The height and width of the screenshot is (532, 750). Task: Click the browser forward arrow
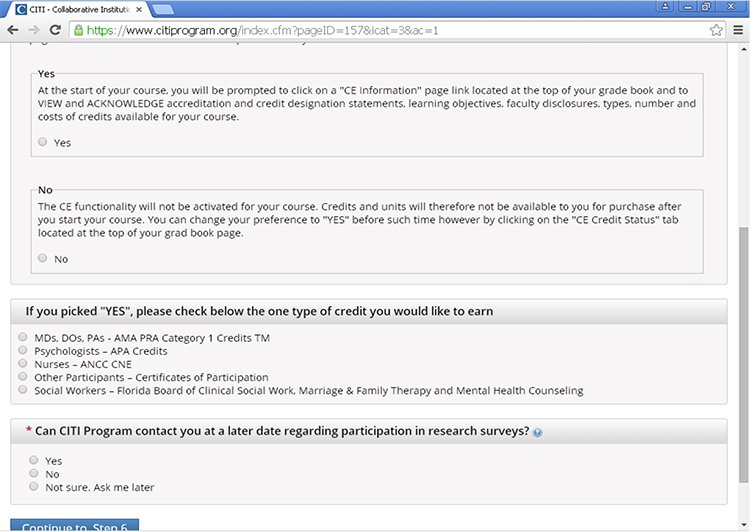coord(33,30)
